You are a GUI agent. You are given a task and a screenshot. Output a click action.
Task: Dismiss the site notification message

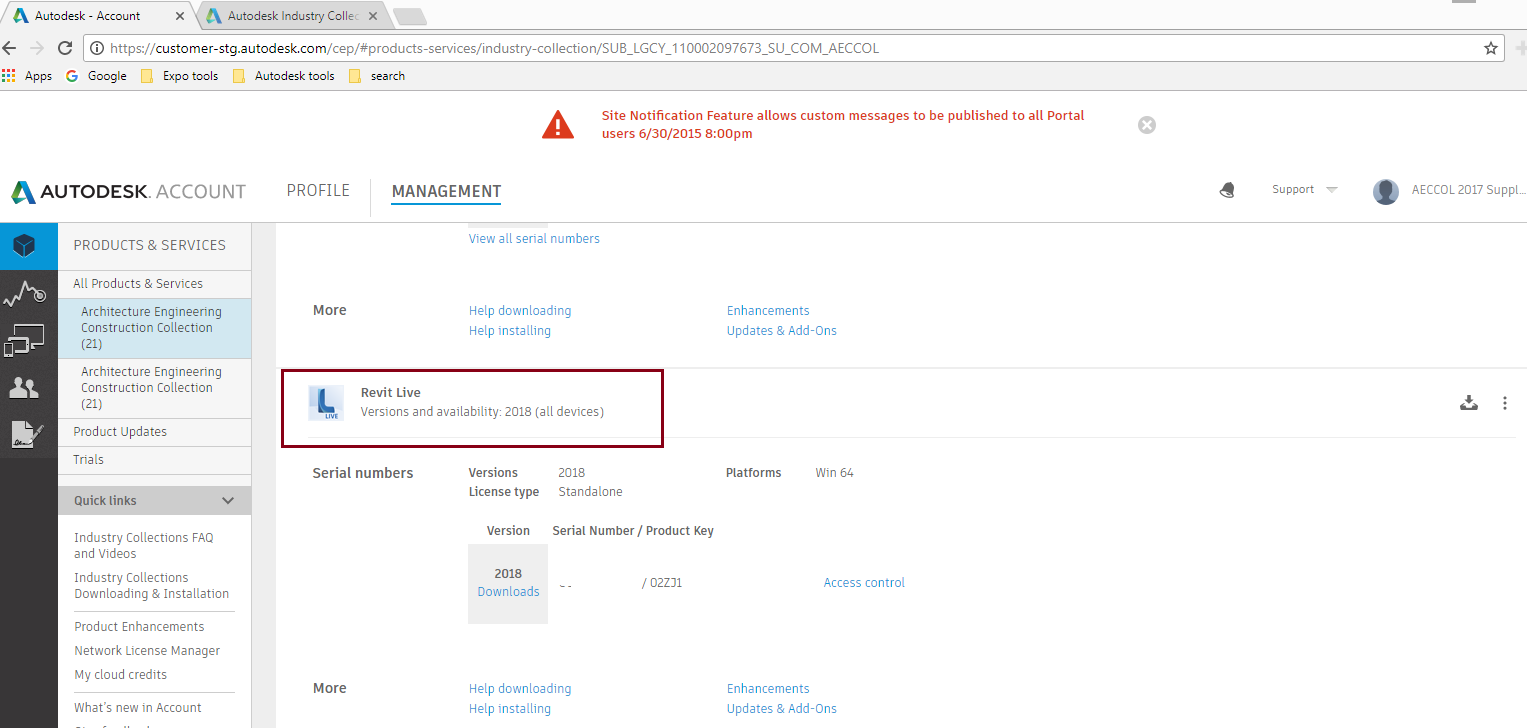(x=1146, y=124)
